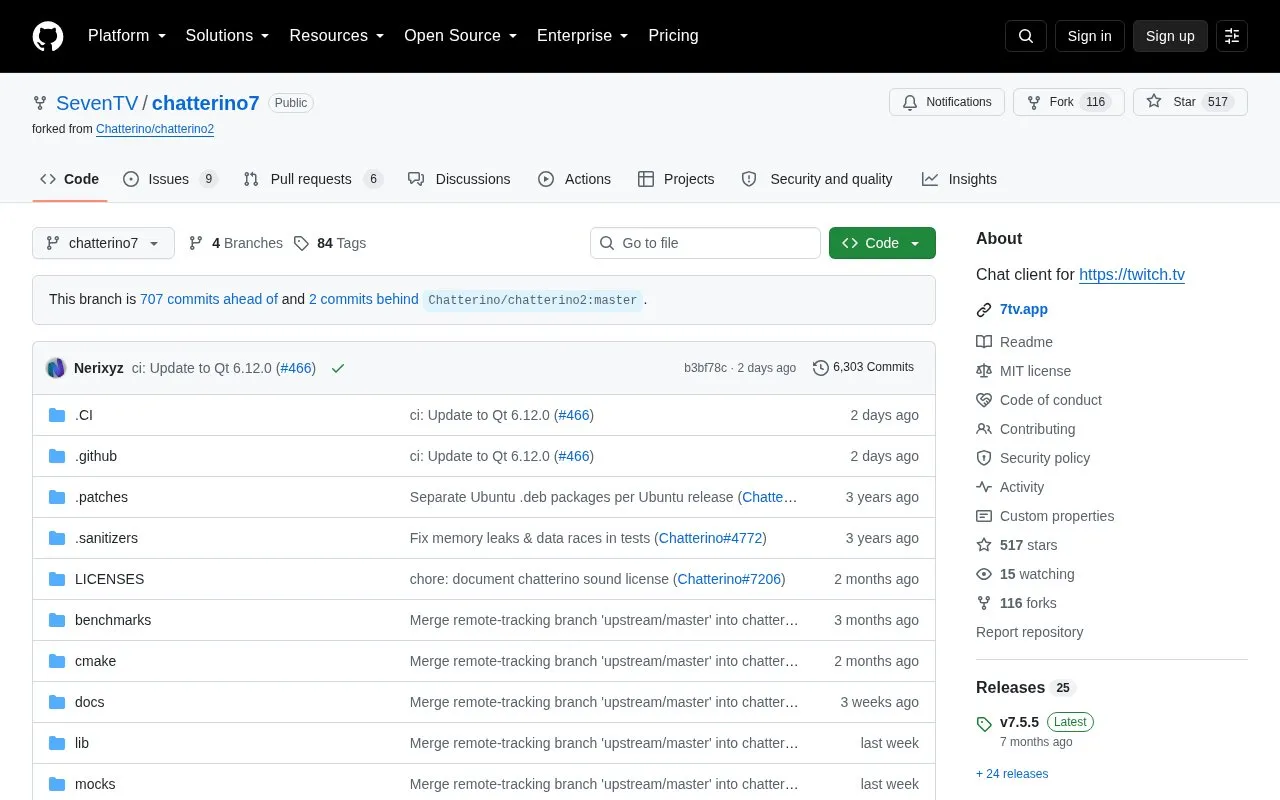This screenshot has height=800, width=1280.
Task: Expand the Open Source menu
Action: point(460,36)
